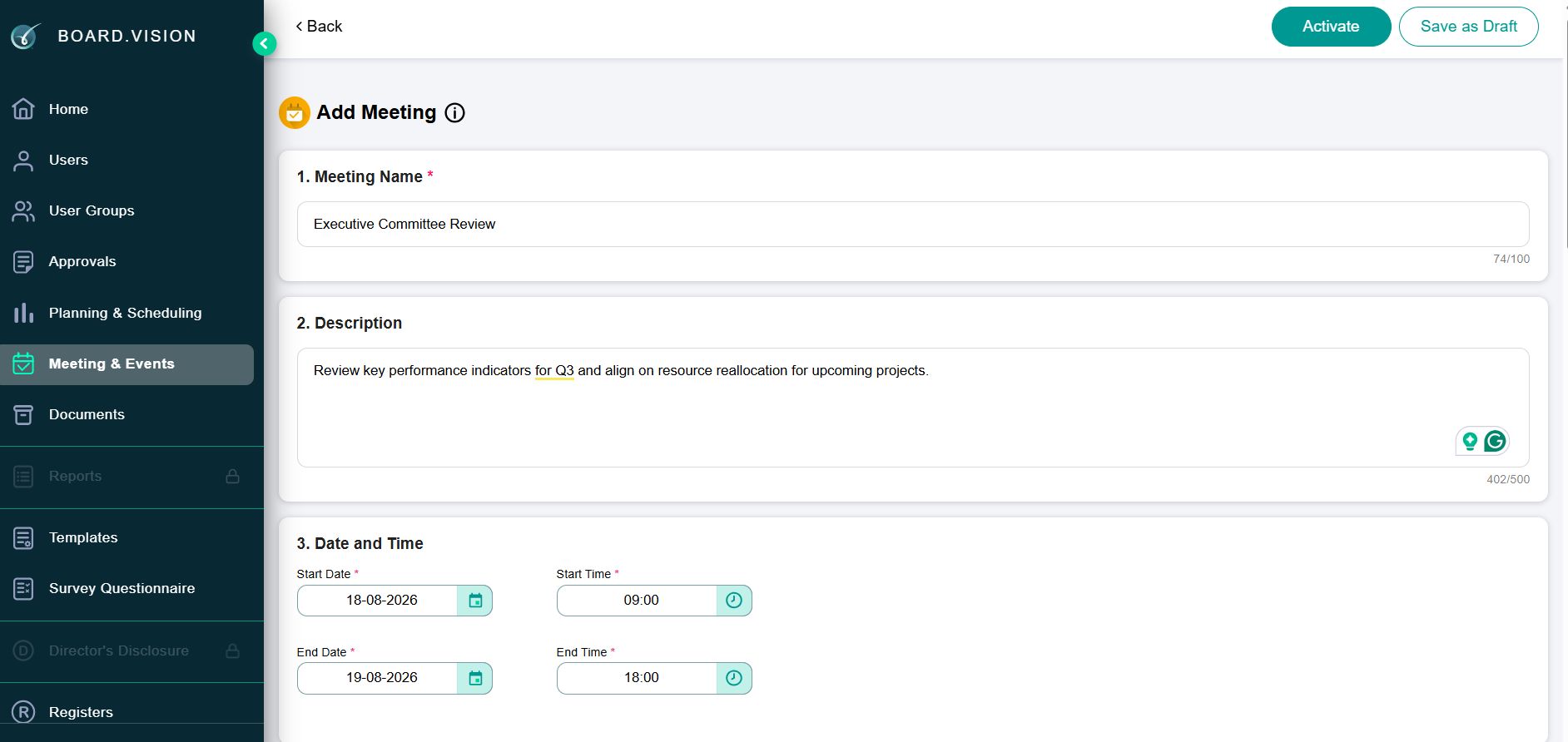Click the Meeting Name input field
Screen dimensions: 1568x742
(x=913, y=224)
